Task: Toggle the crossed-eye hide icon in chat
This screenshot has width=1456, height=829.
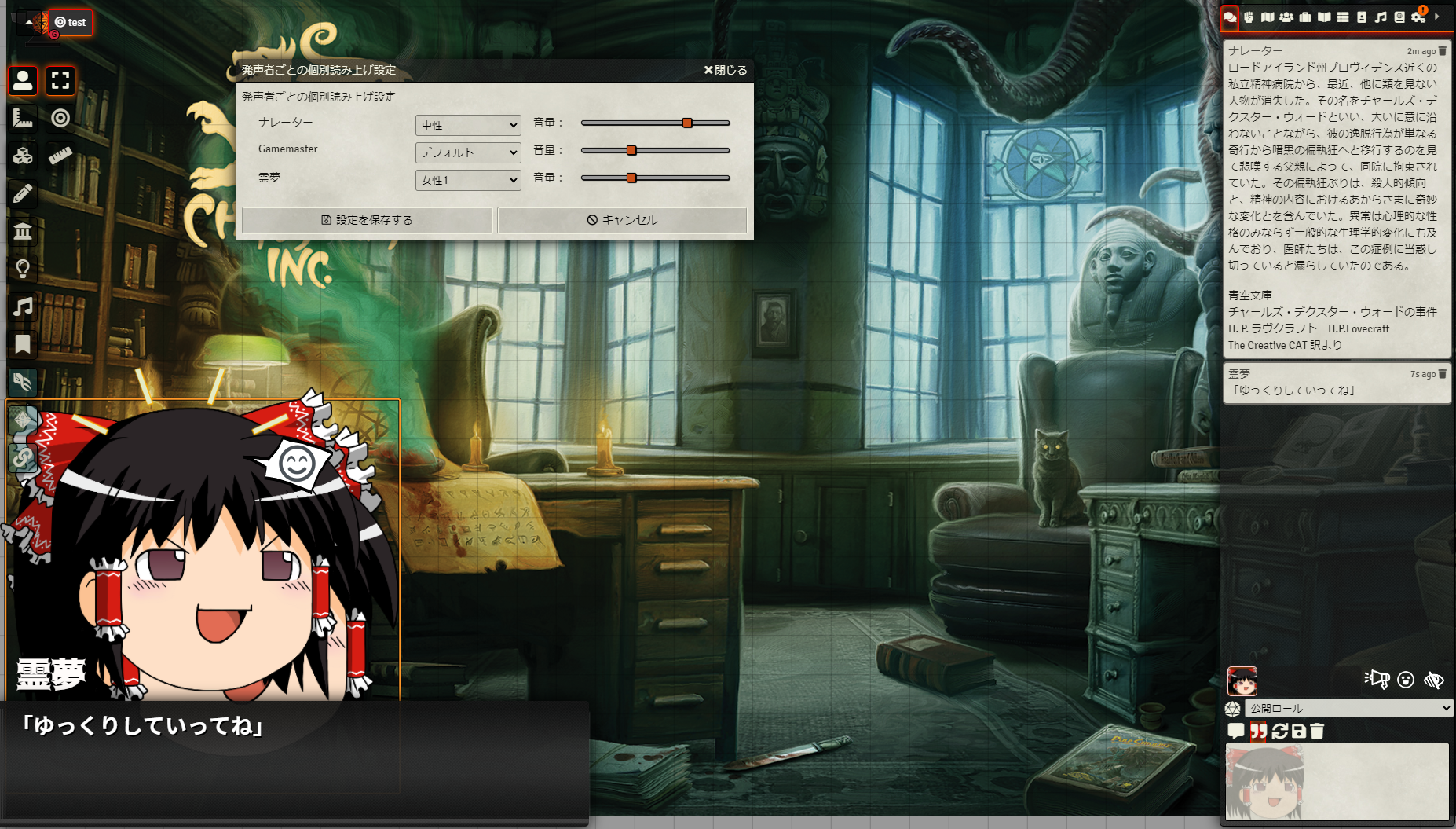Action: [x=1434, y=680]
